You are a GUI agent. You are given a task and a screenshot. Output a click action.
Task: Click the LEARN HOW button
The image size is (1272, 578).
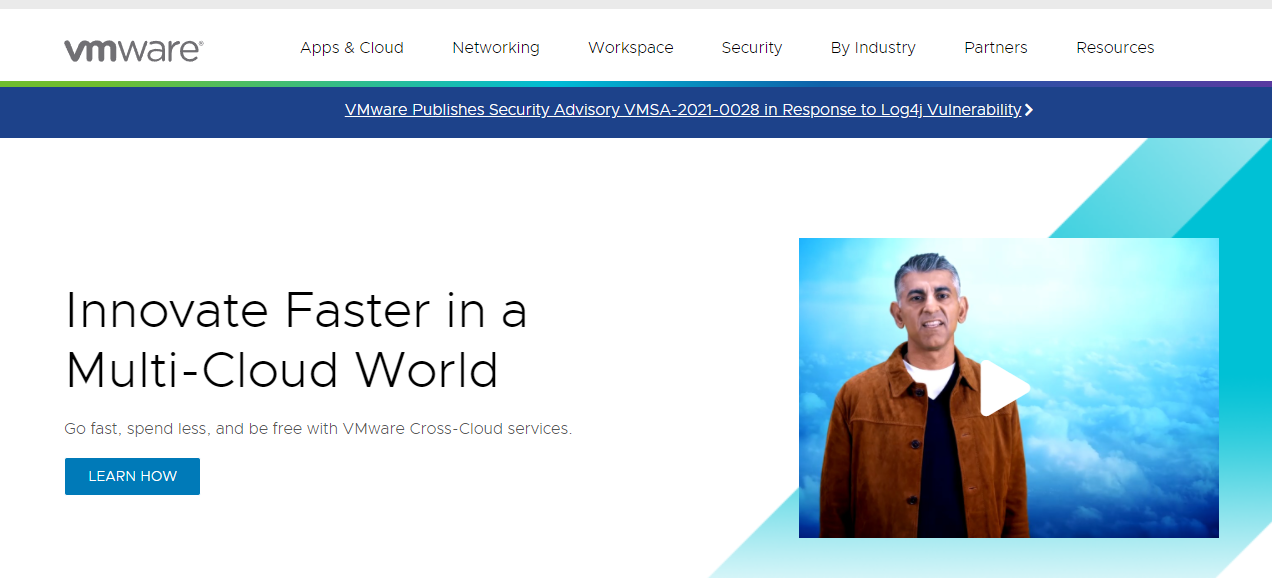tap(132, 476)
